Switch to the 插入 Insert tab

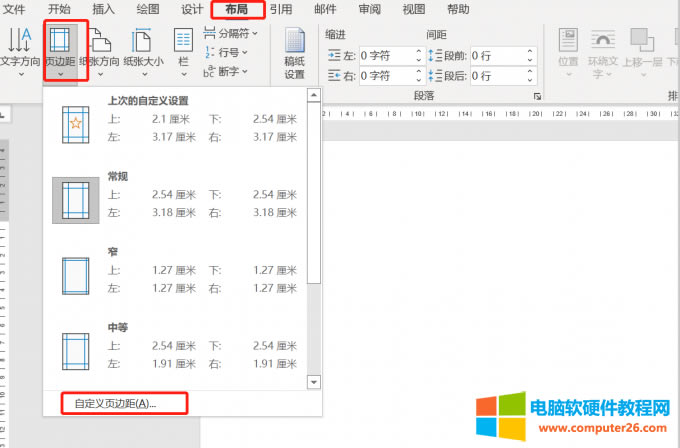coord(103,9)
